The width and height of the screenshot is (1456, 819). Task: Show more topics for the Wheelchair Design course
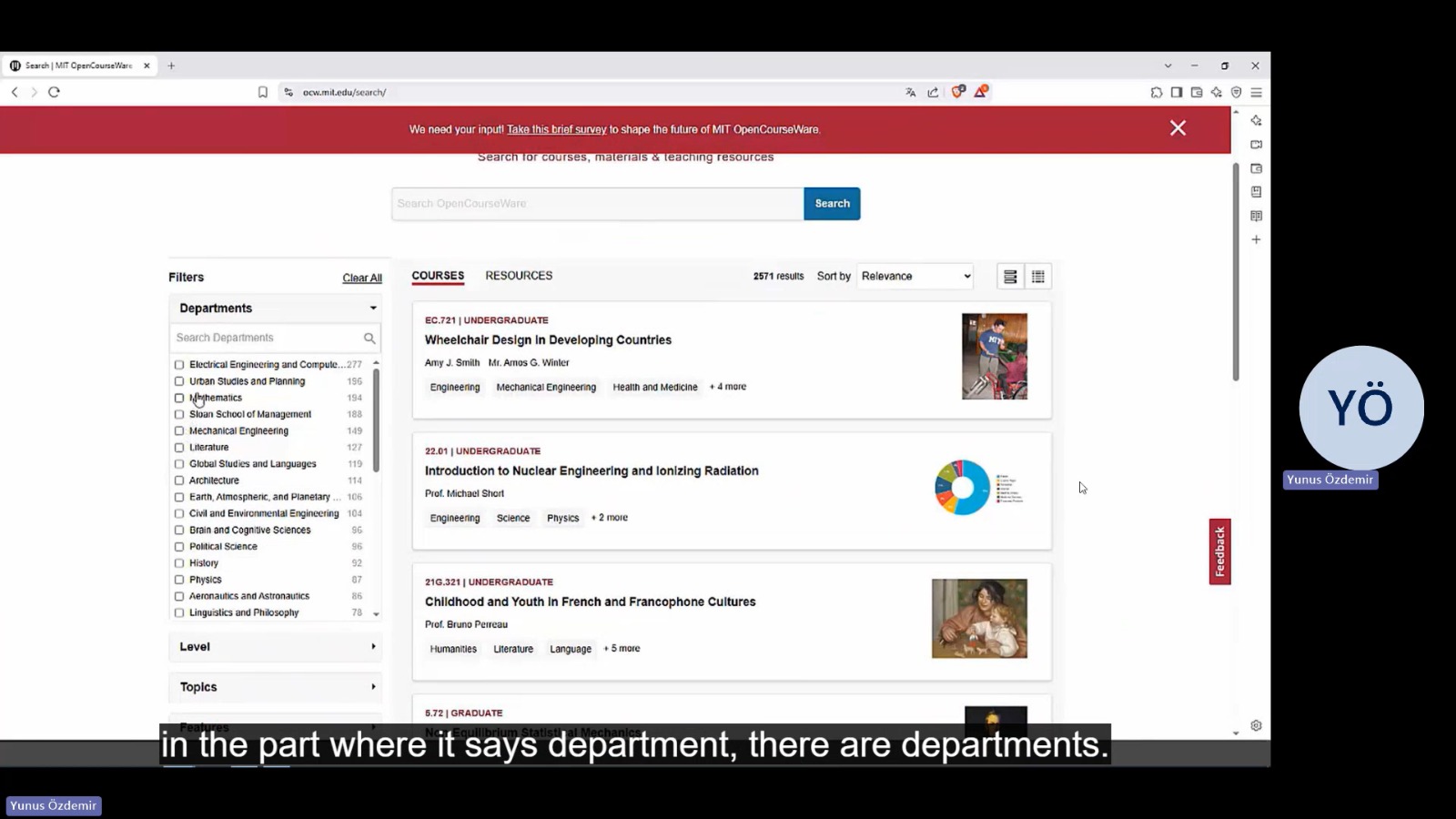[728, 387]
